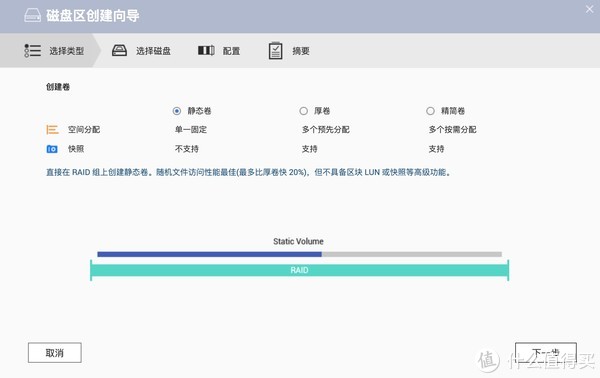
Task: Click the disk drive icon in title bar
Action: pyautogui.click(x=33, y=16)
